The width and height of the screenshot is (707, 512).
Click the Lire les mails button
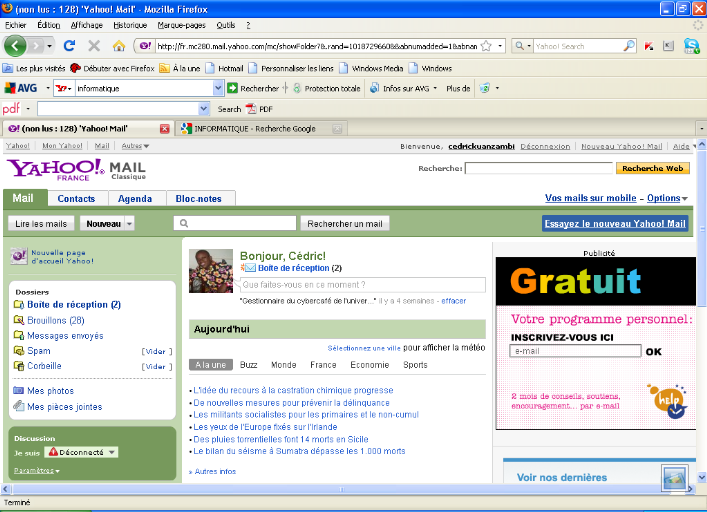click(41, 224)
